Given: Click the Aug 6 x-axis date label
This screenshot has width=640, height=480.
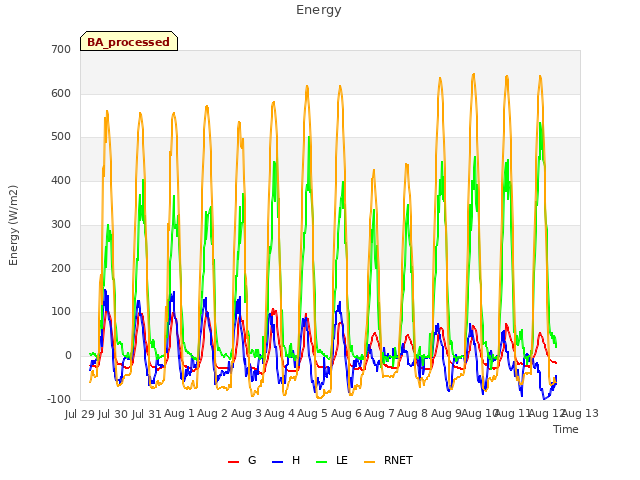Looking at the screenshot, I should click(346, 413).
